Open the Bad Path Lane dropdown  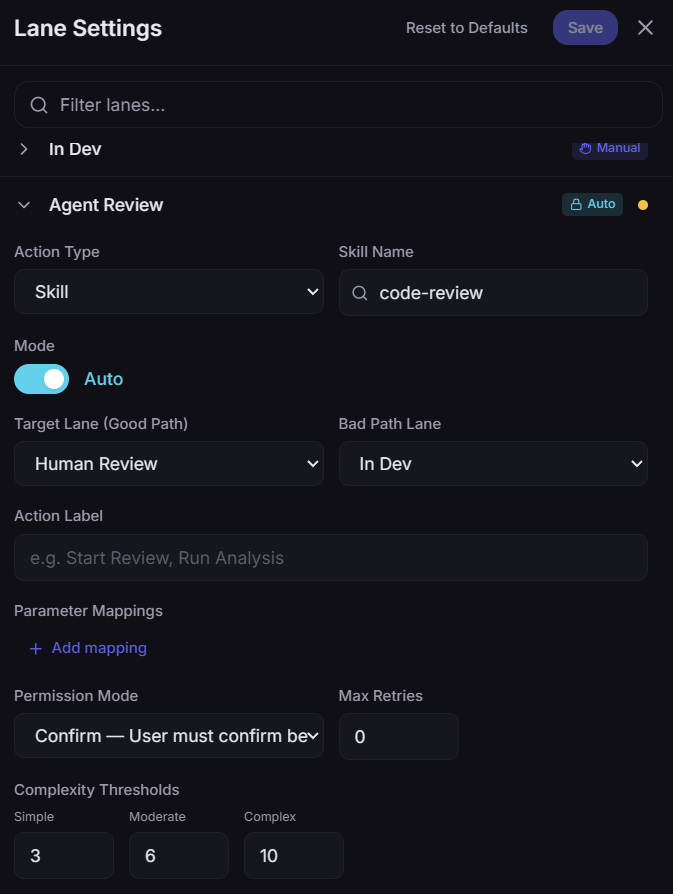(493, 464)
